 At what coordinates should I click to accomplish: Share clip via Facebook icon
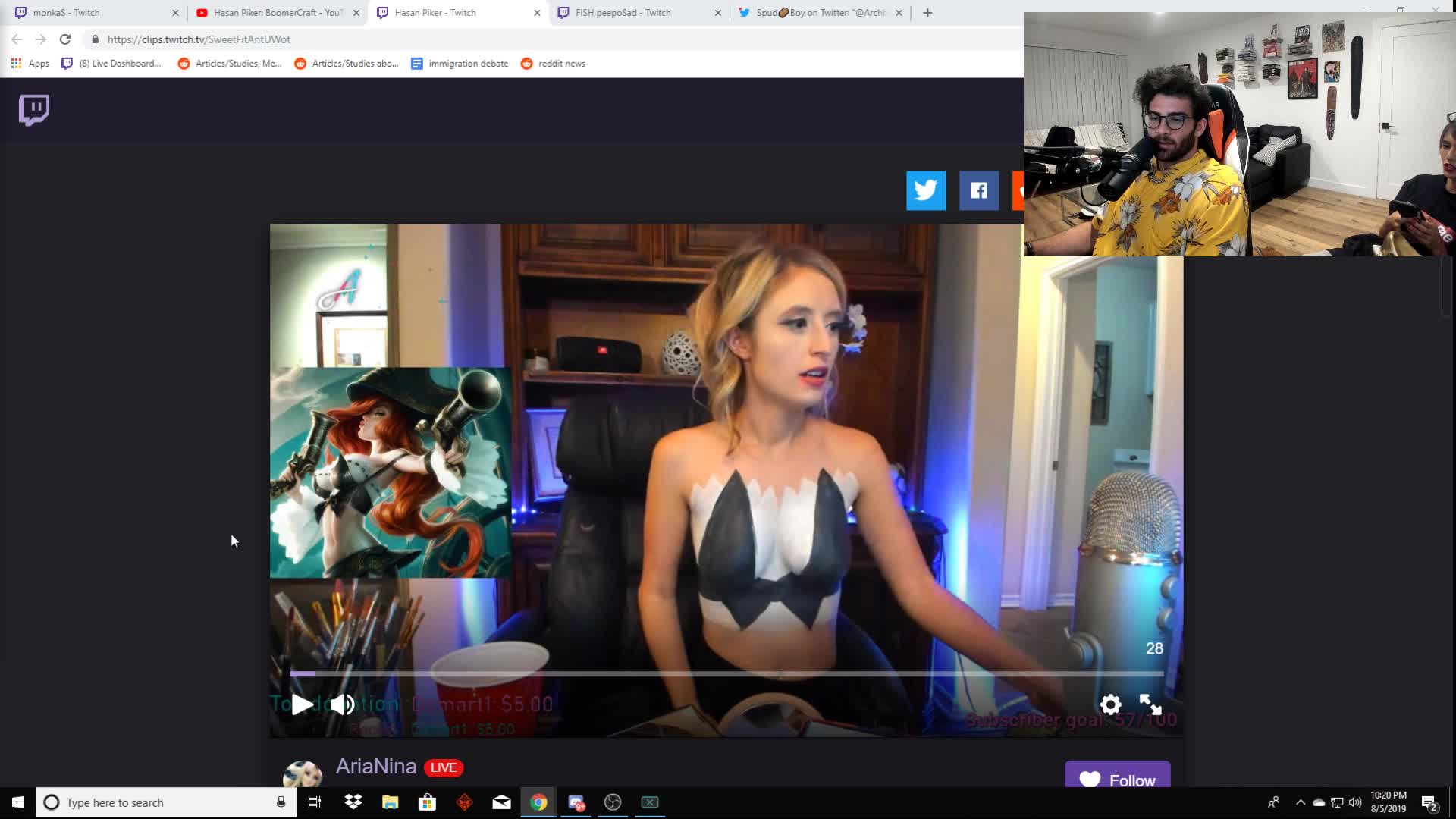click(x=979, y=190)
